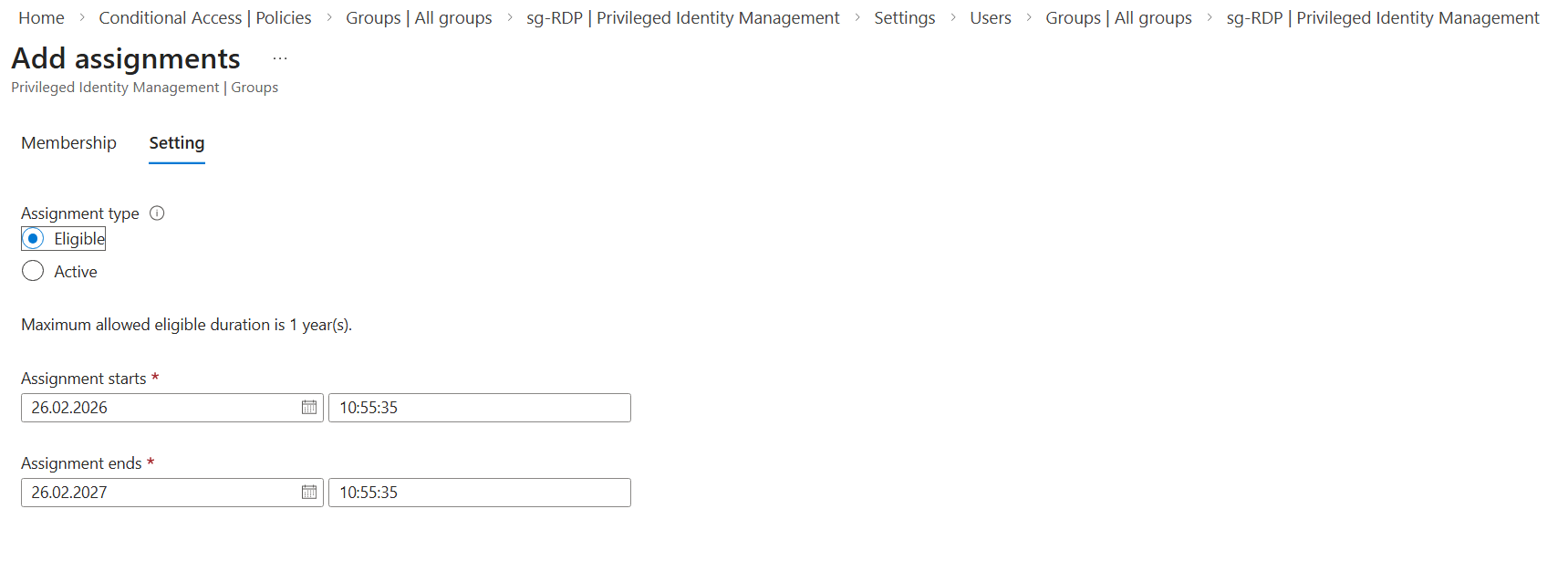Open Conditional Access | Policies breadcrumb

coord(204,18)
